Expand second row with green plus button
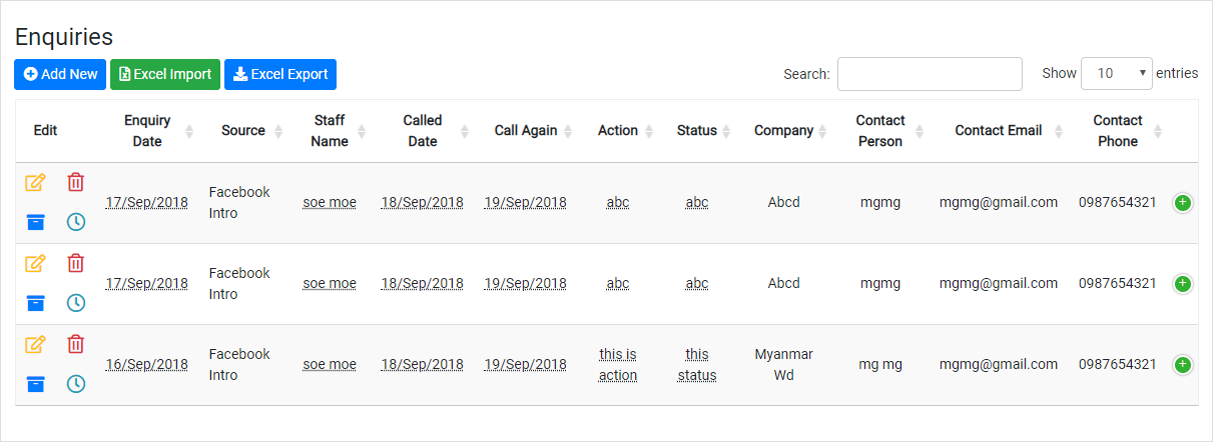 coord(1183,284)
